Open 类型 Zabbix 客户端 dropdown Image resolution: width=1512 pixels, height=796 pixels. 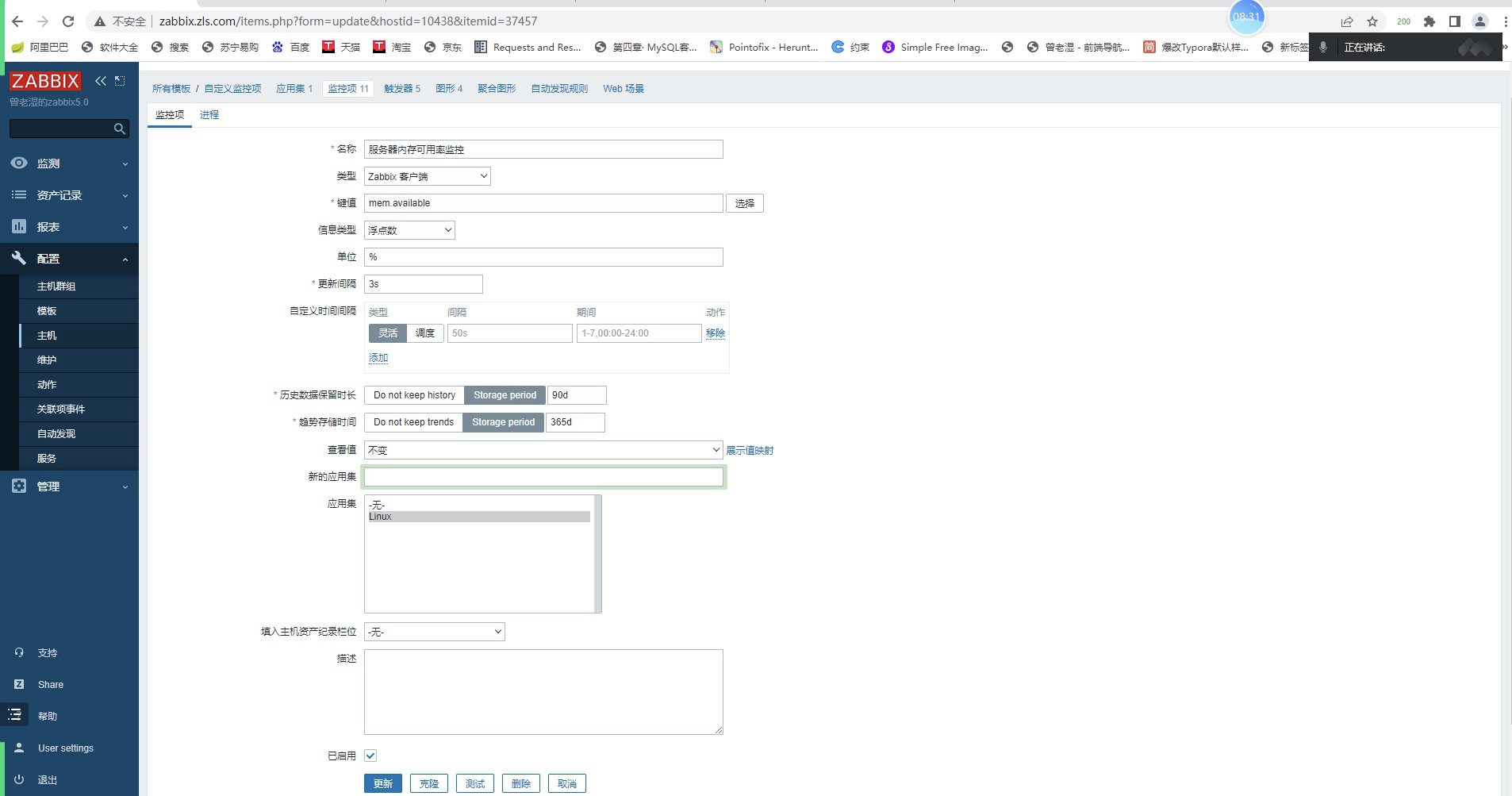tap(428, 176)
